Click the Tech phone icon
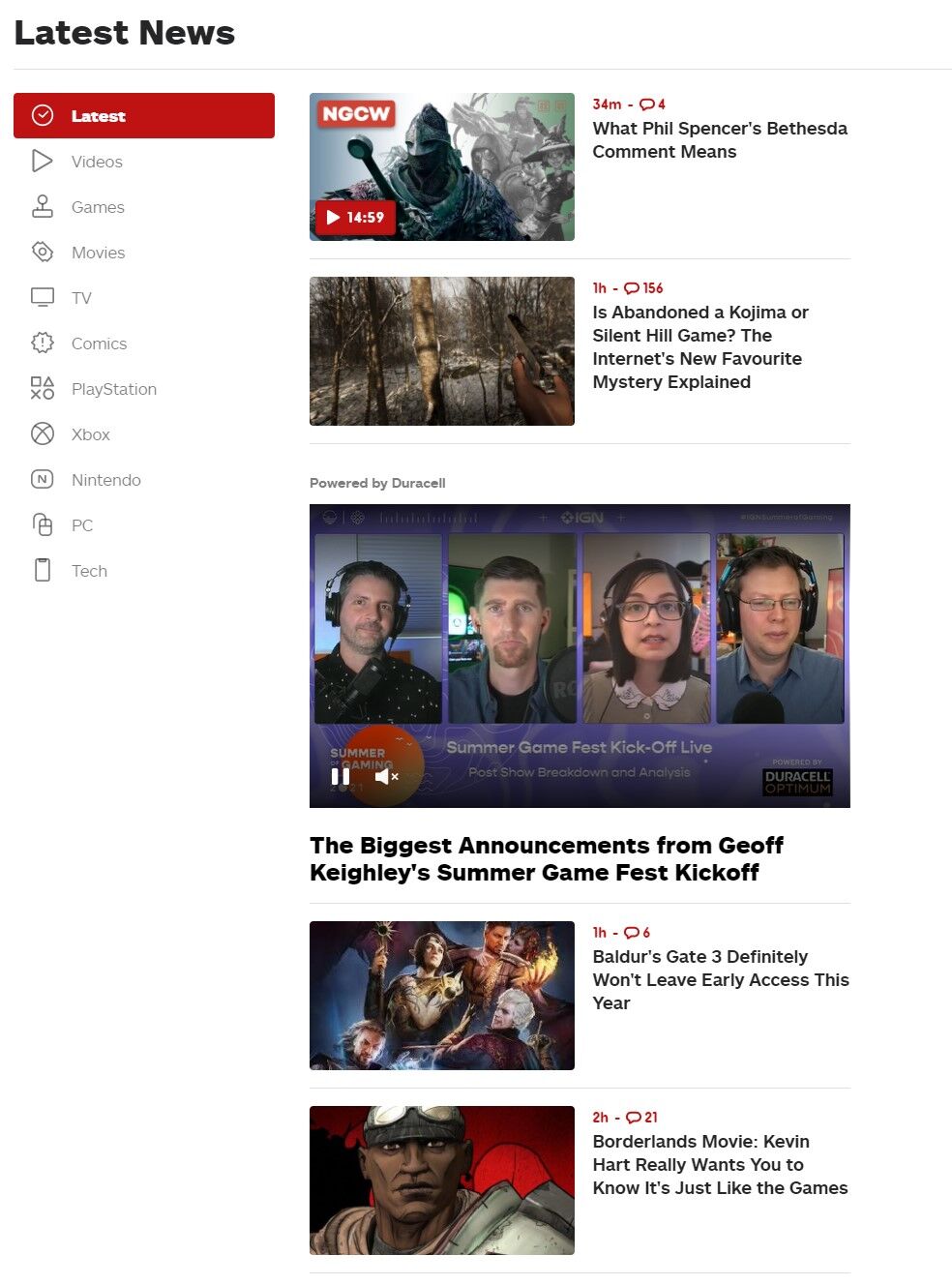Image resolution: width=952 pixels, height=1285 pixels. pos(43,570)
